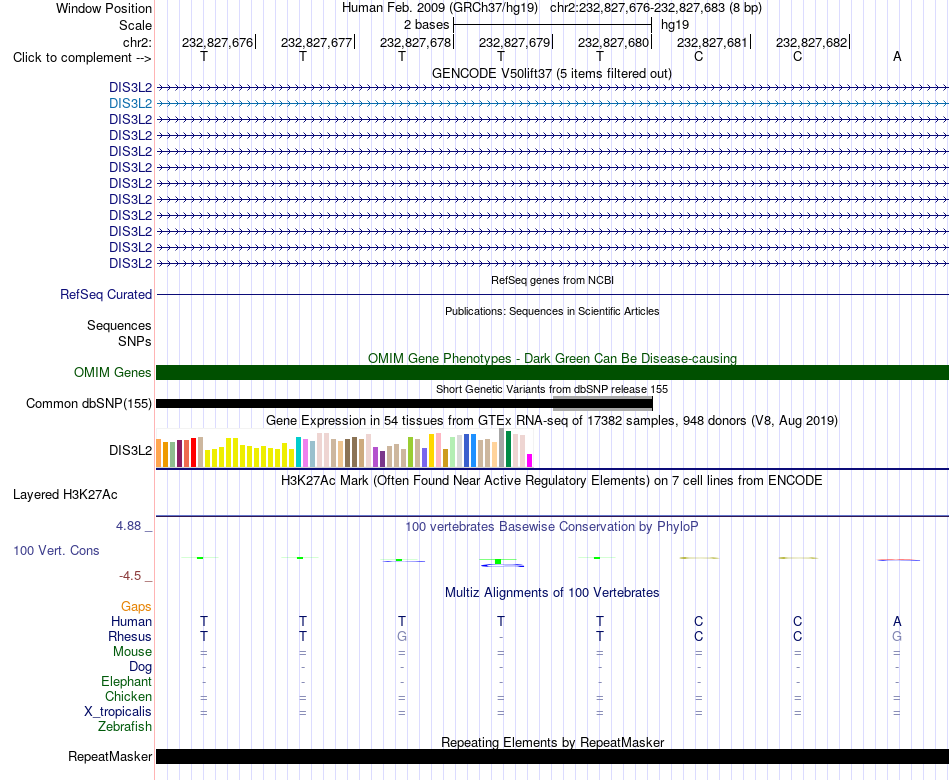Select the Scale track label
This screenshot has width=950, height=780.
pyautogui.click(x=135, y=25)
